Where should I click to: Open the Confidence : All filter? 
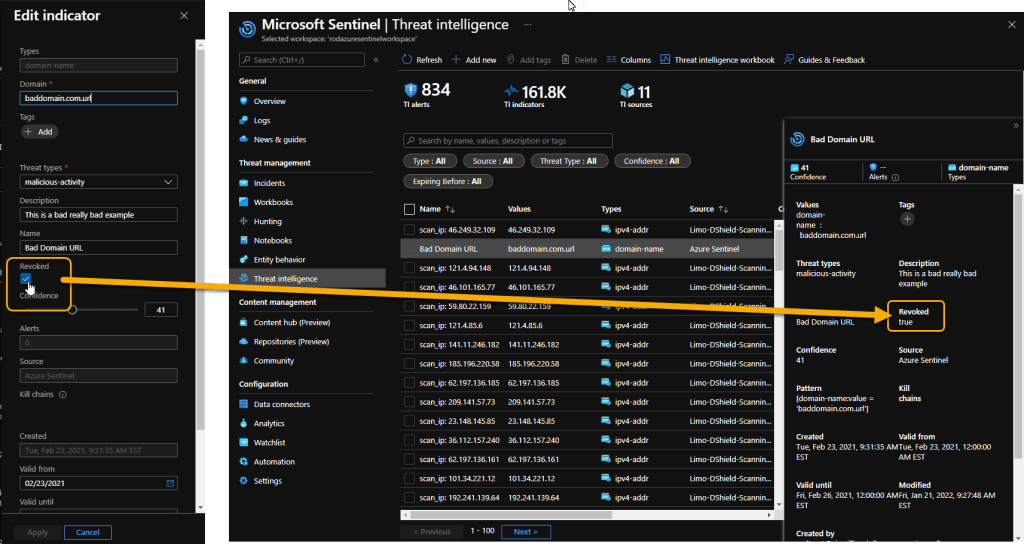[x=652, y=161]
